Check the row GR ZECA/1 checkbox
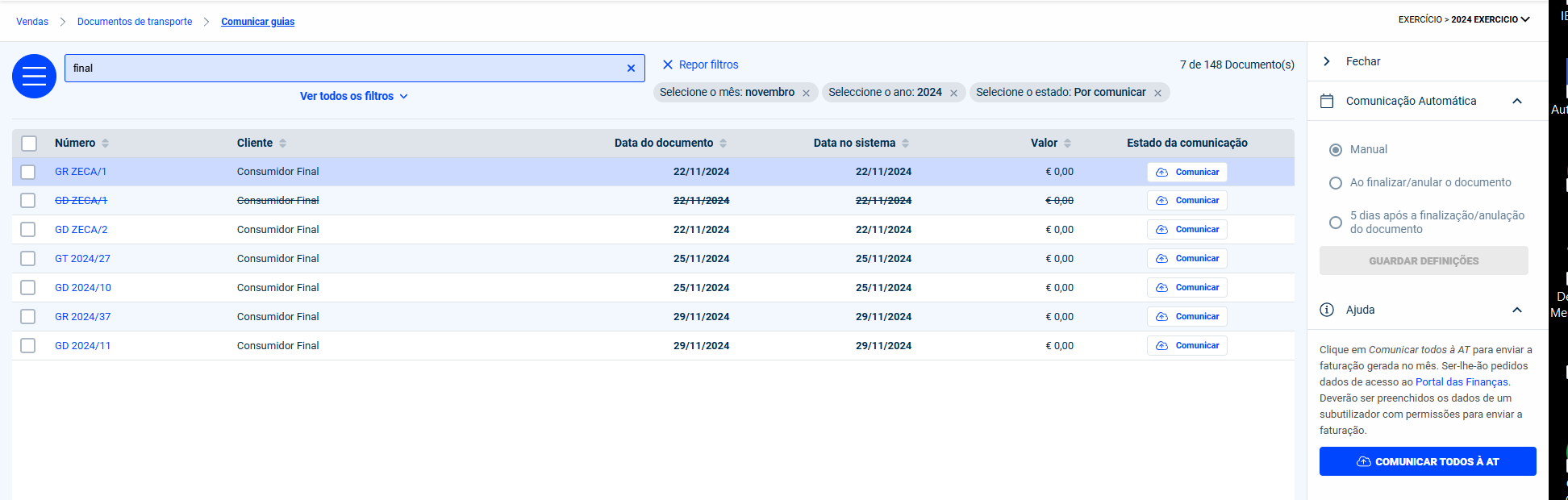The width and height of the screenshot is (1568, 500). [x=28, y=172]
